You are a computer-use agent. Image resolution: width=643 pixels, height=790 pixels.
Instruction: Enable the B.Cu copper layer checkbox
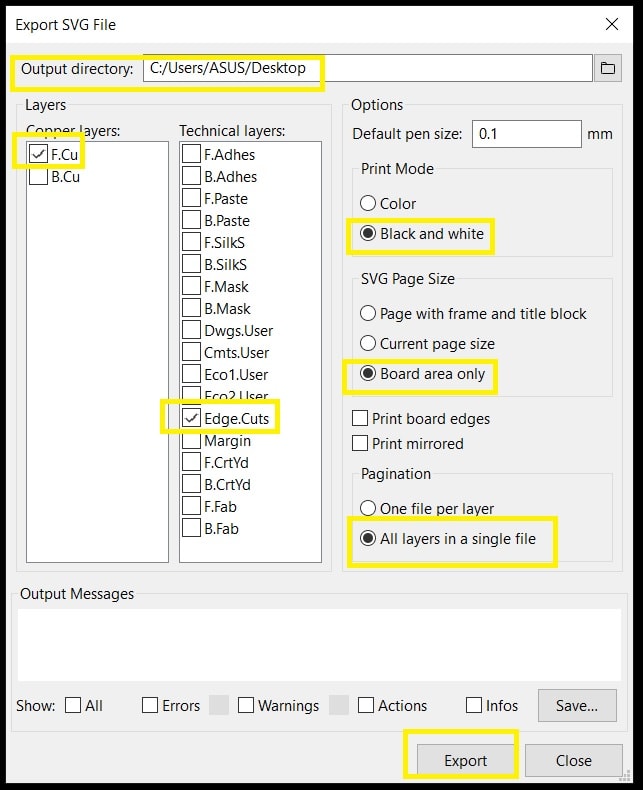coord(39,177)
